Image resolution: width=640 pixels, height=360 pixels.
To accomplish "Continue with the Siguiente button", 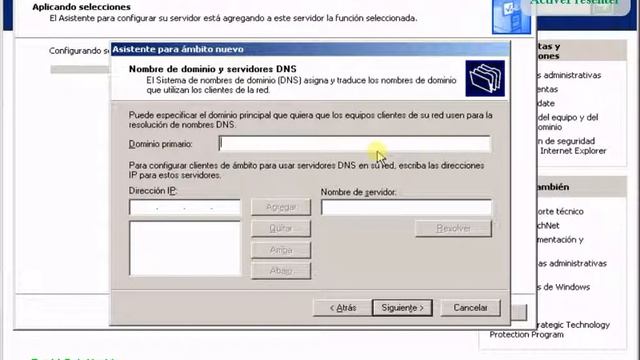I will tap(402, 308).
